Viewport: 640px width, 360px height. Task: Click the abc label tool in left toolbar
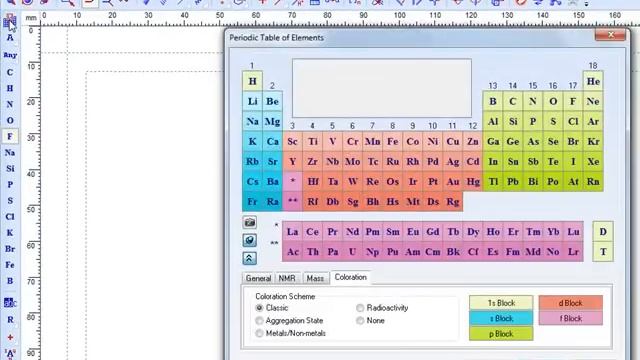tap(10, 302)
